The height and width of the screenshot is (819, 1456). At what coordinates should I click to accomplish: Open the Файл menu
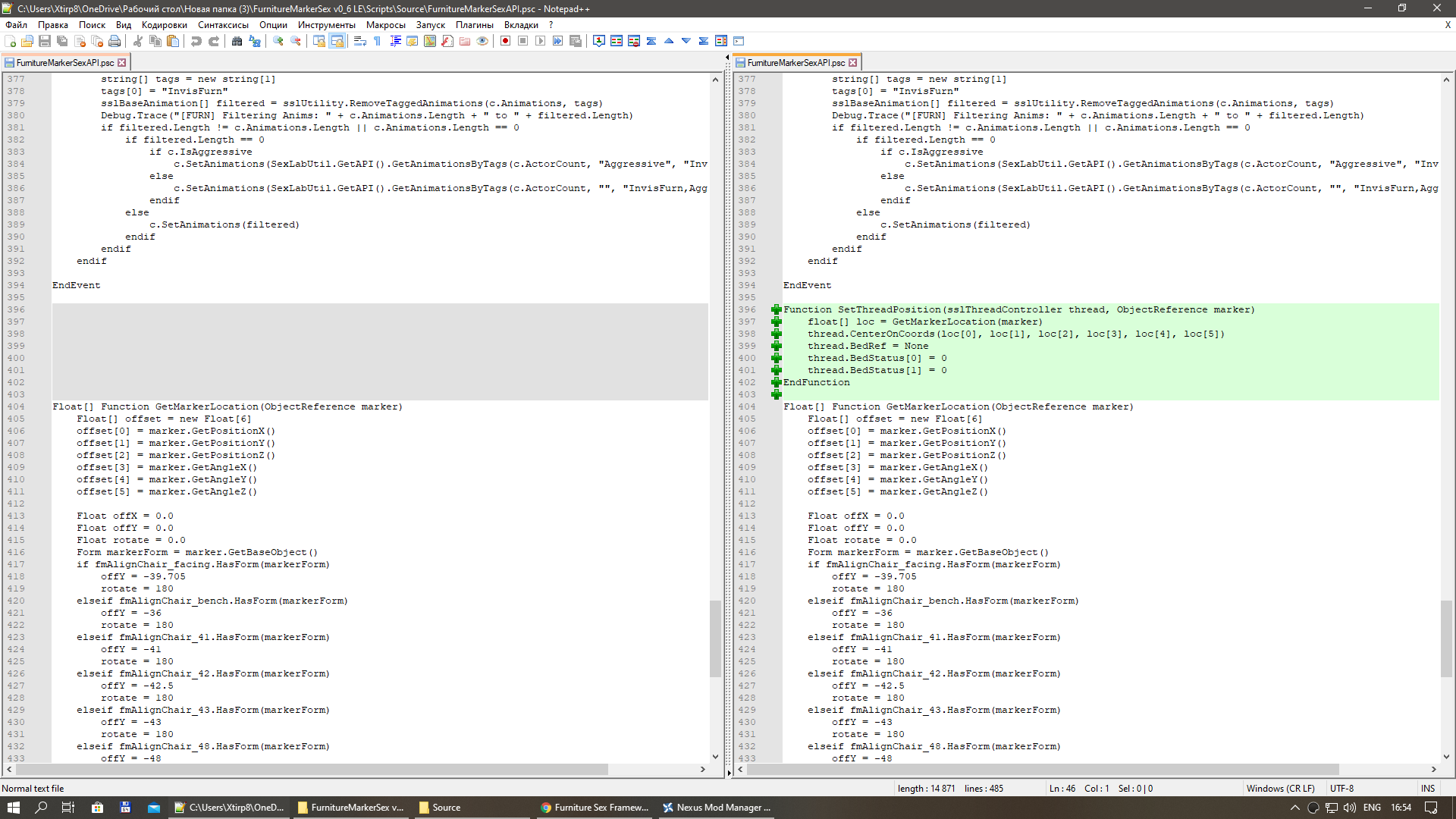pos(16,25)
